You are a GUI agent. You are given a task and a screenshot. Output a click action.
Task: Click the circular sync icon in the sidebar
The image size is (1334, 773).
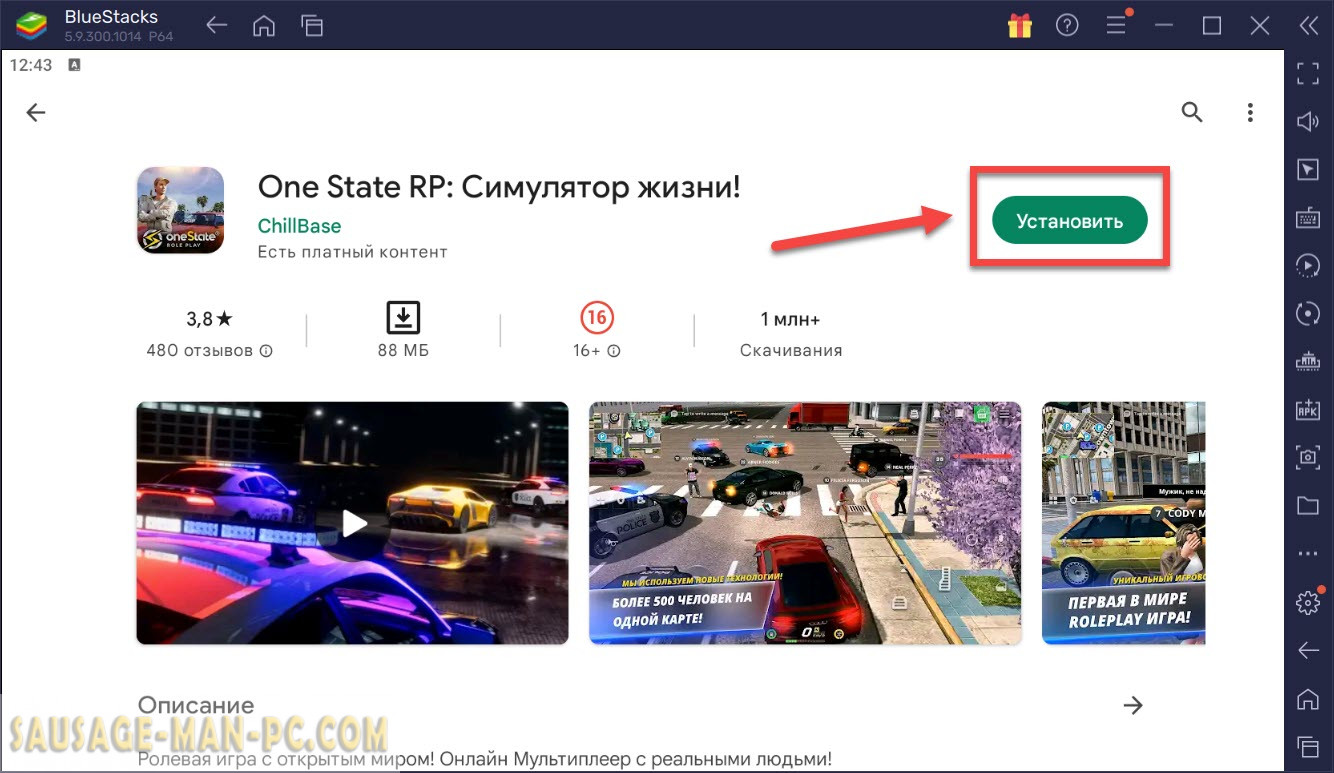[x=1307, y=313]
